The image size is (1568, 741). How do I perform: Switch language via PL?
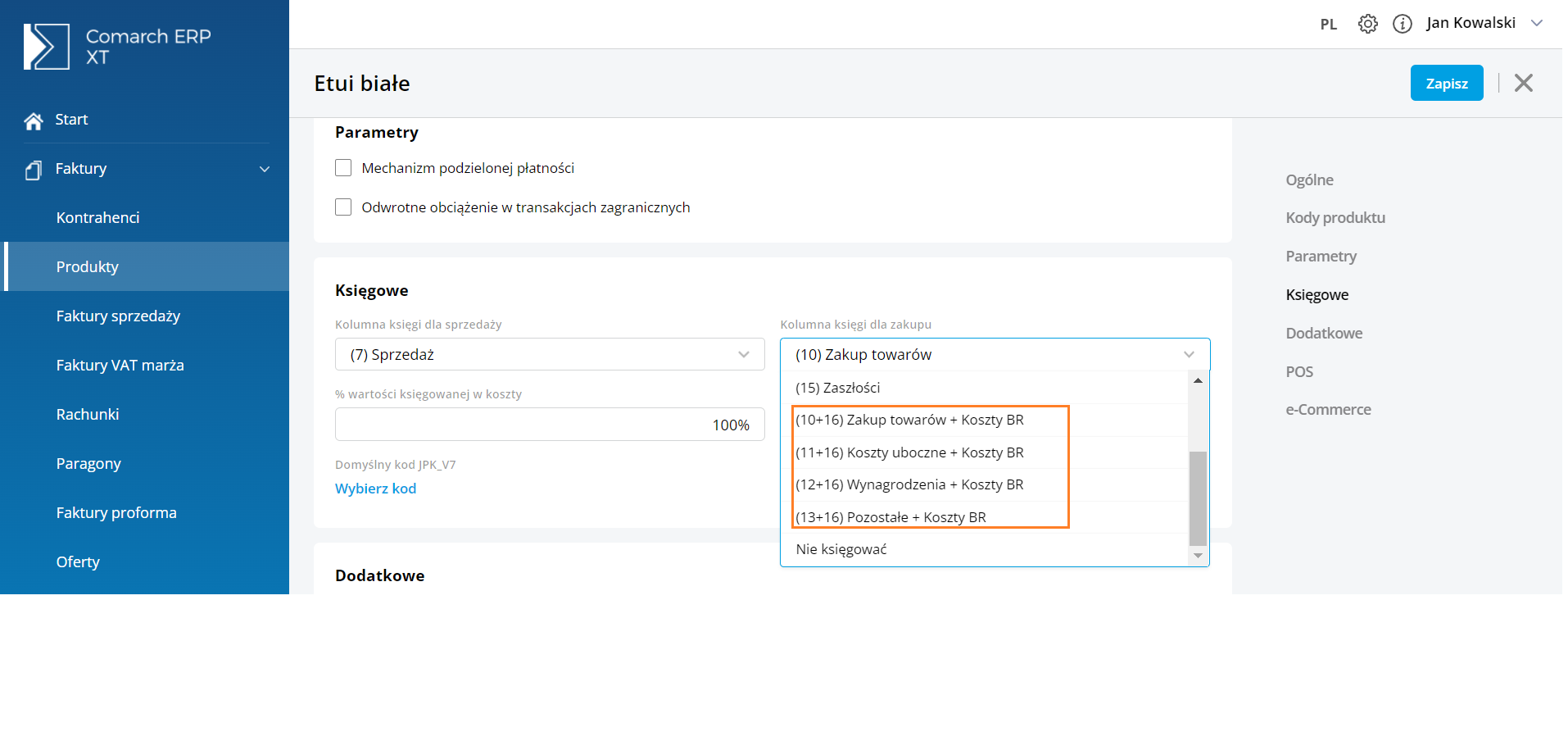coord(1329,24)
